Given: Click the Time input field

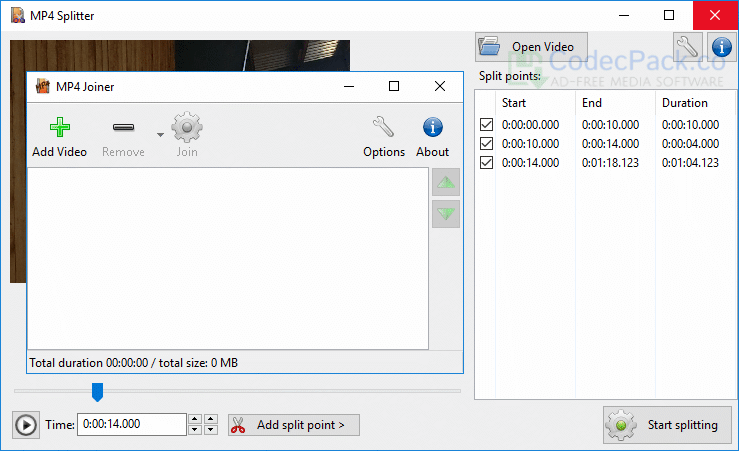Looking at the screenshot, I should coord(132,424).
